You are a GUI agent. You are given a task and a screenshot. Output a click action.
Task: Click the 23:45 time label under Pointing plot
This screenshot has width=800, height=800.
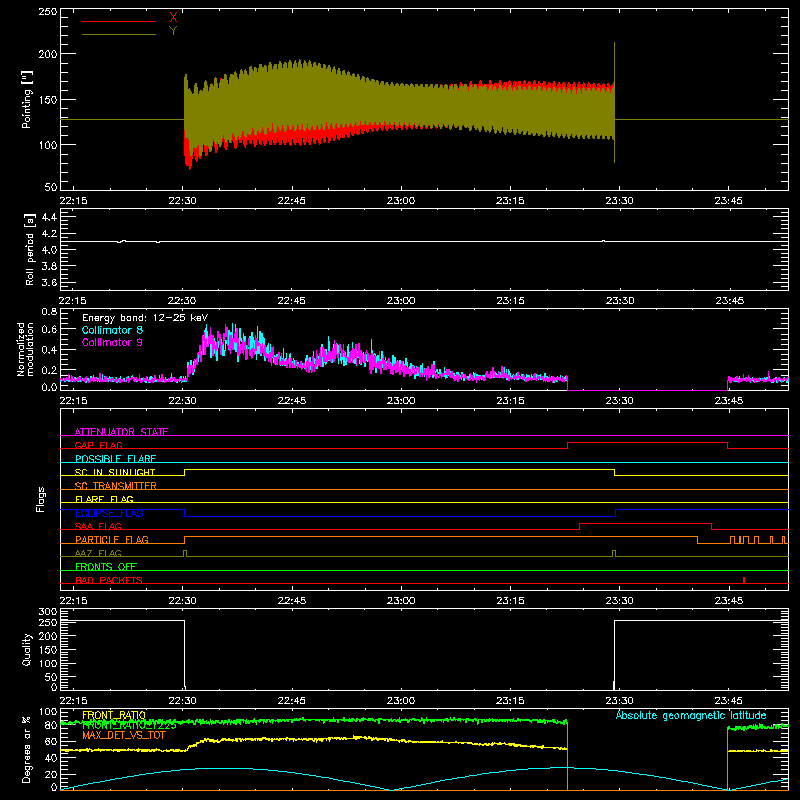click(729, 201)
